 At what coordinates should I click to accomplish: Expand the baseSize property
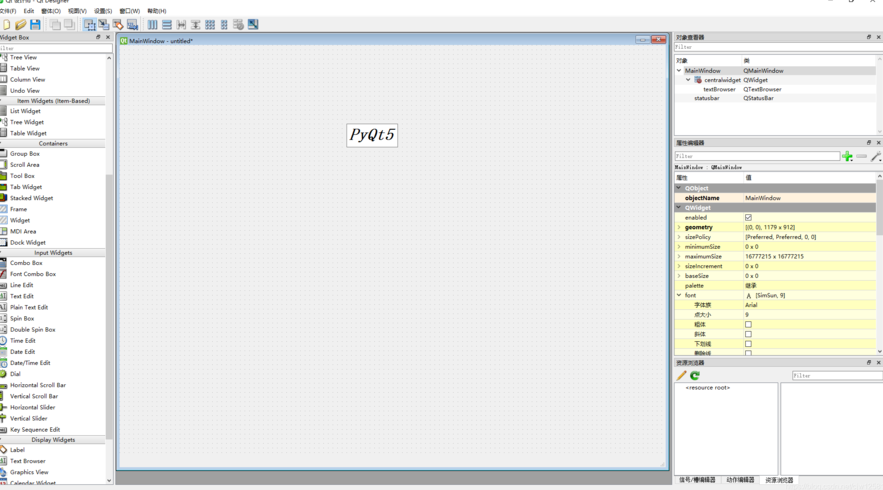pos(679,275)
